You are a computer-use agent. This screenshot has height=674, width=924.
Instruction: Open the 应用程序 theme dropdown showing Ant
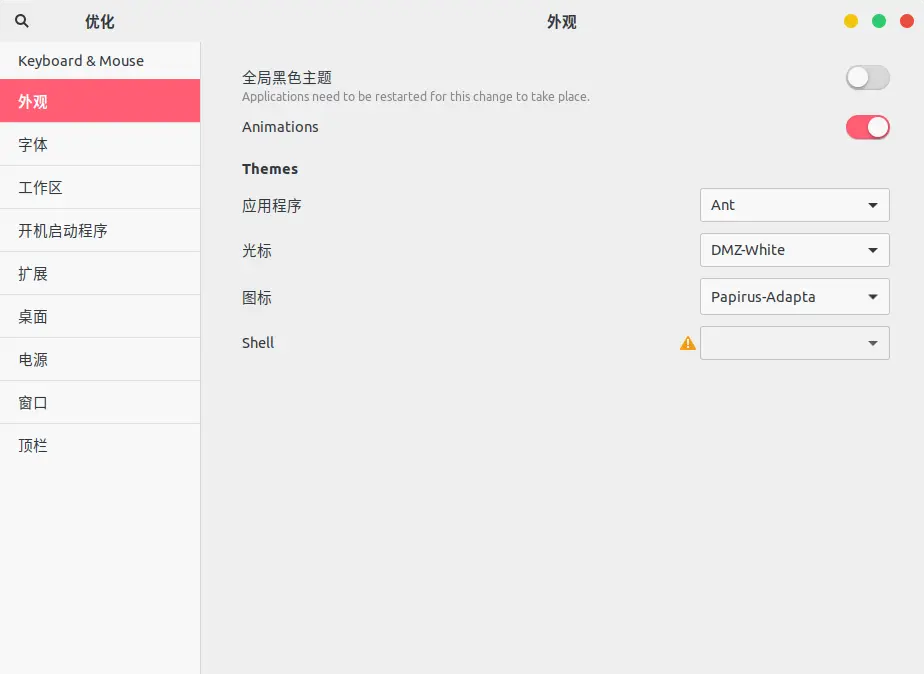point(794,205)
